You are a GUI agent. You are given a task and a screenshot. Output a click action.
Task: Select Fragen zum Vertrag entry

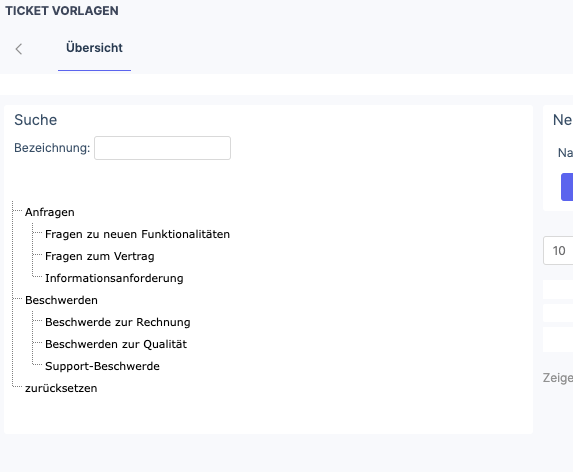click(100, 256)
